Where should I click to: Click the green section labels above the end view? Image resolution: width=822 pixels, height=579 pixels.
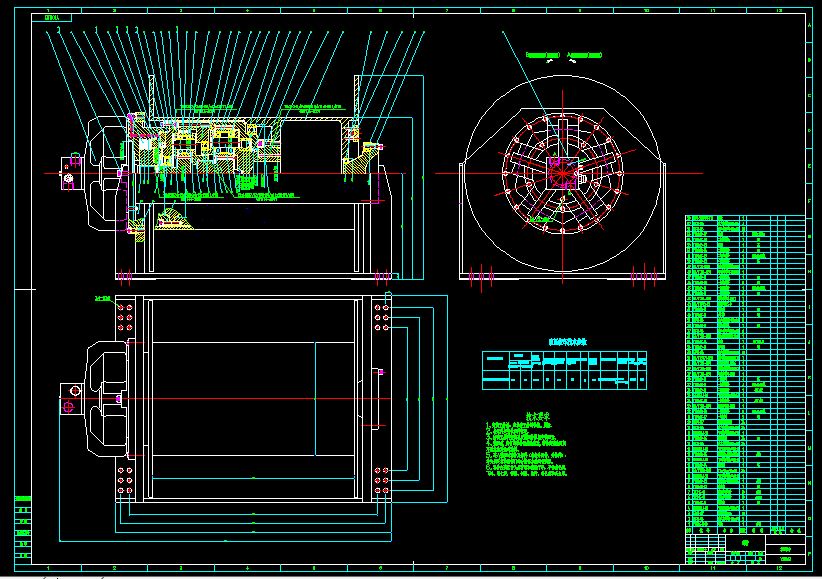(564, 55)
